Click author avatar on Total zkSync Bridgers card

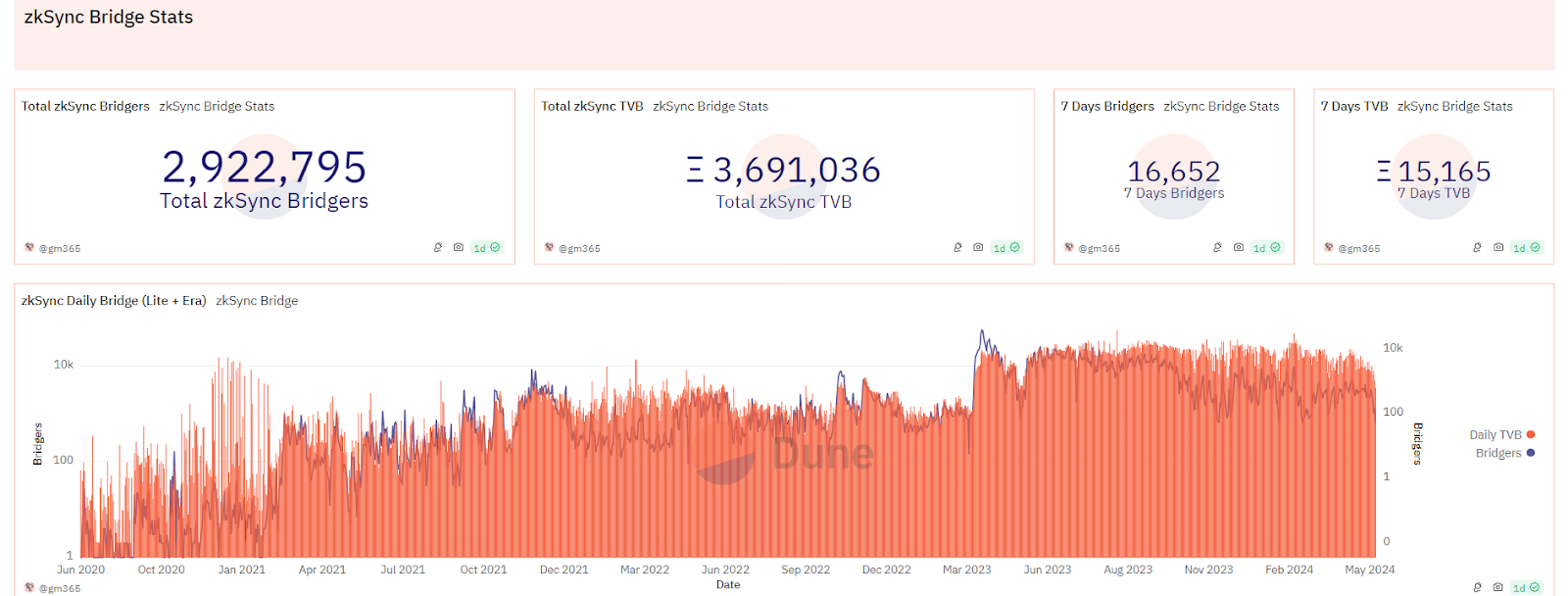click(29, 248)
